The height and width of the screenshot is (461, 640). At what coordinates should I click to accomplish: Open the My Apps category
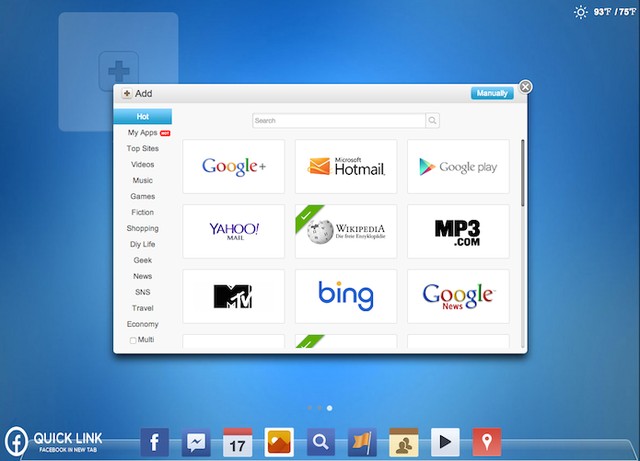click(142, 133)
